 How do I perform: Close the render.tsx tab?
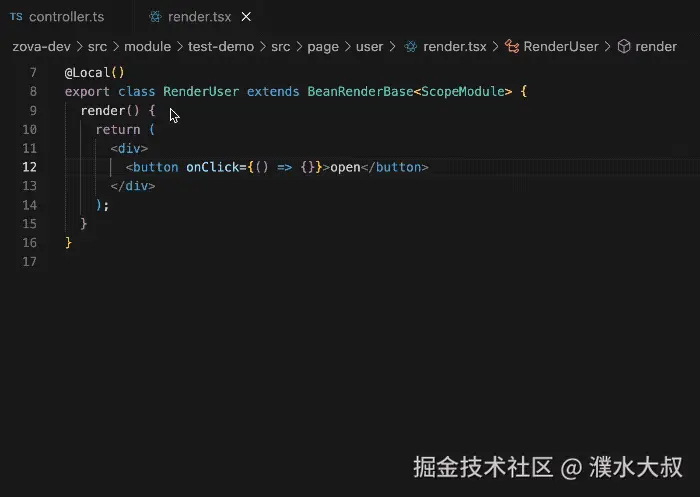click(x=246, y=17)
